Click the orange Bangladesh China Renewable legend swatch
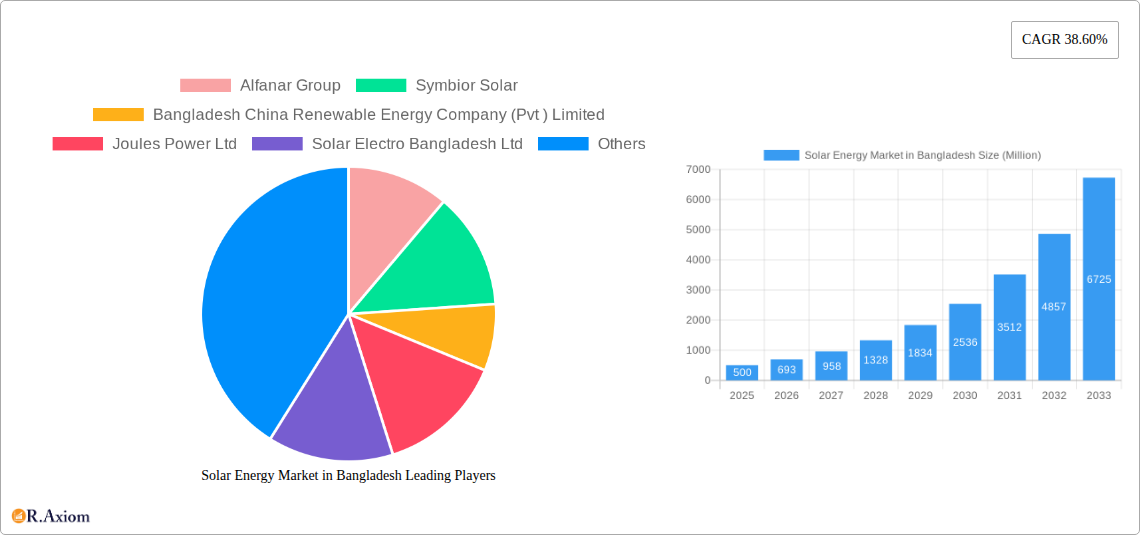The image size is (1140, 535). coord(119,115)
